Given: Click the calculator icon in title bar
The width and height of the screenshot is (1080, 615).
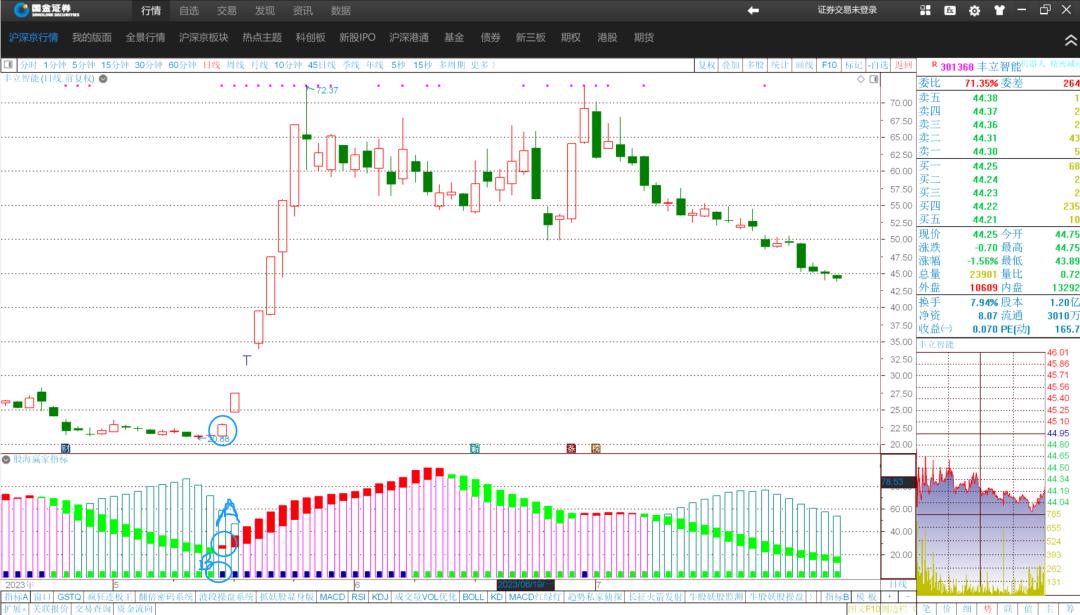Looking at the screenshot, I should pos(950,10).
